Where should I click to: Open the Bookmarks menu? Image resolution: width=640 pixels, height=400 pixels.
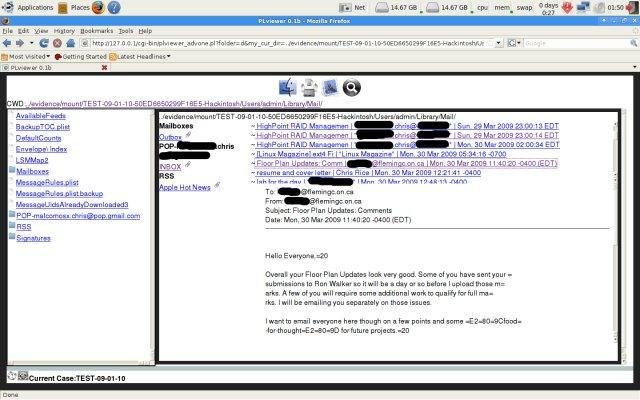96,31
